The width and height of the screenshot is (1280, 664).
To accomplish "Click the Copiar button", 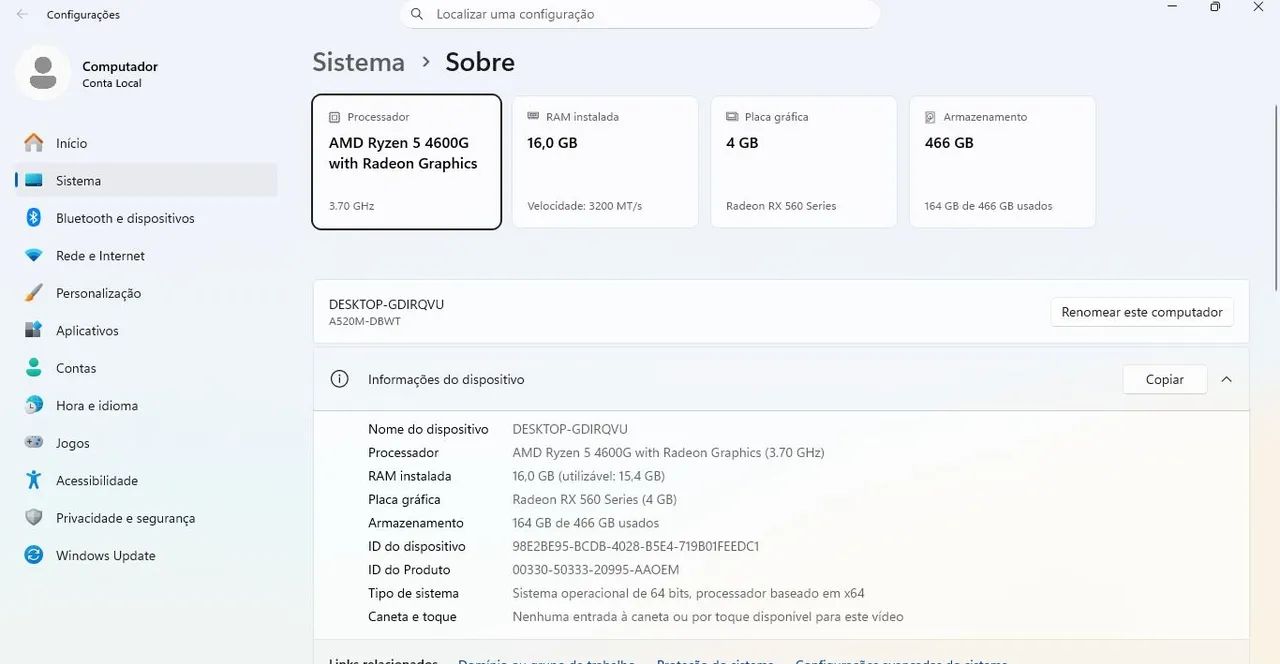I will coord(1165,380).
